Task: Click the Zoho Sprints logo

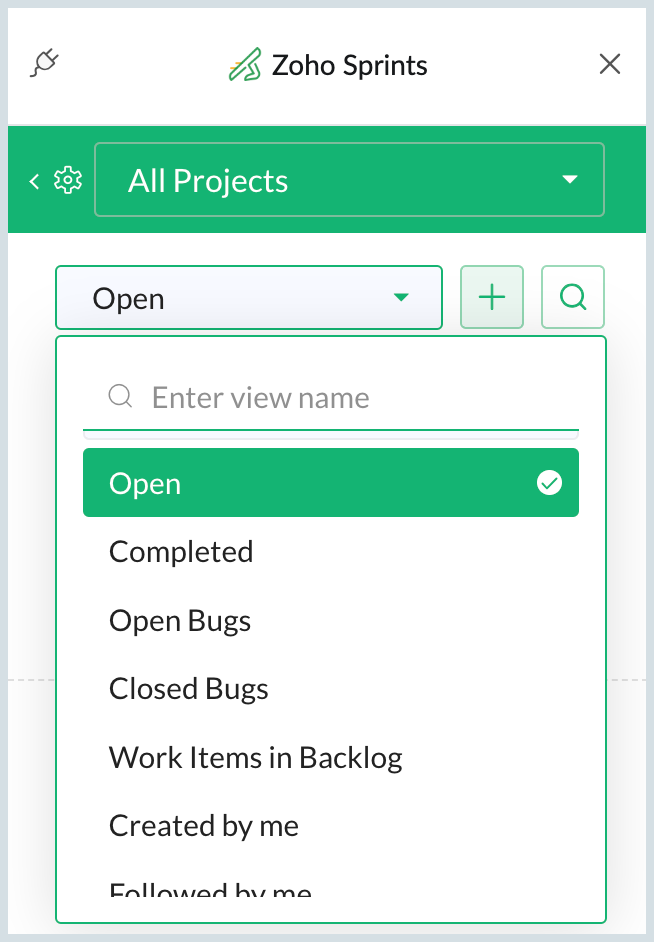Action: pos(245,64)
